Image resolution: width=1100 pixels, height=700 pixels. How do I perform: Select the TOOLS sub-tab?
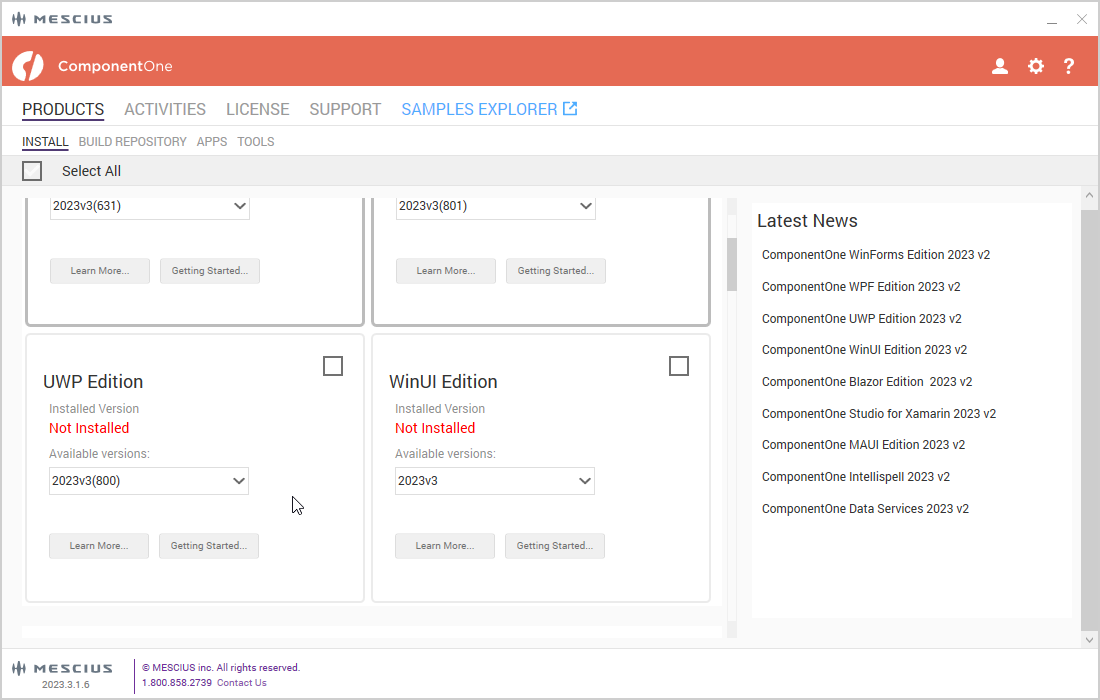(255, 142)
